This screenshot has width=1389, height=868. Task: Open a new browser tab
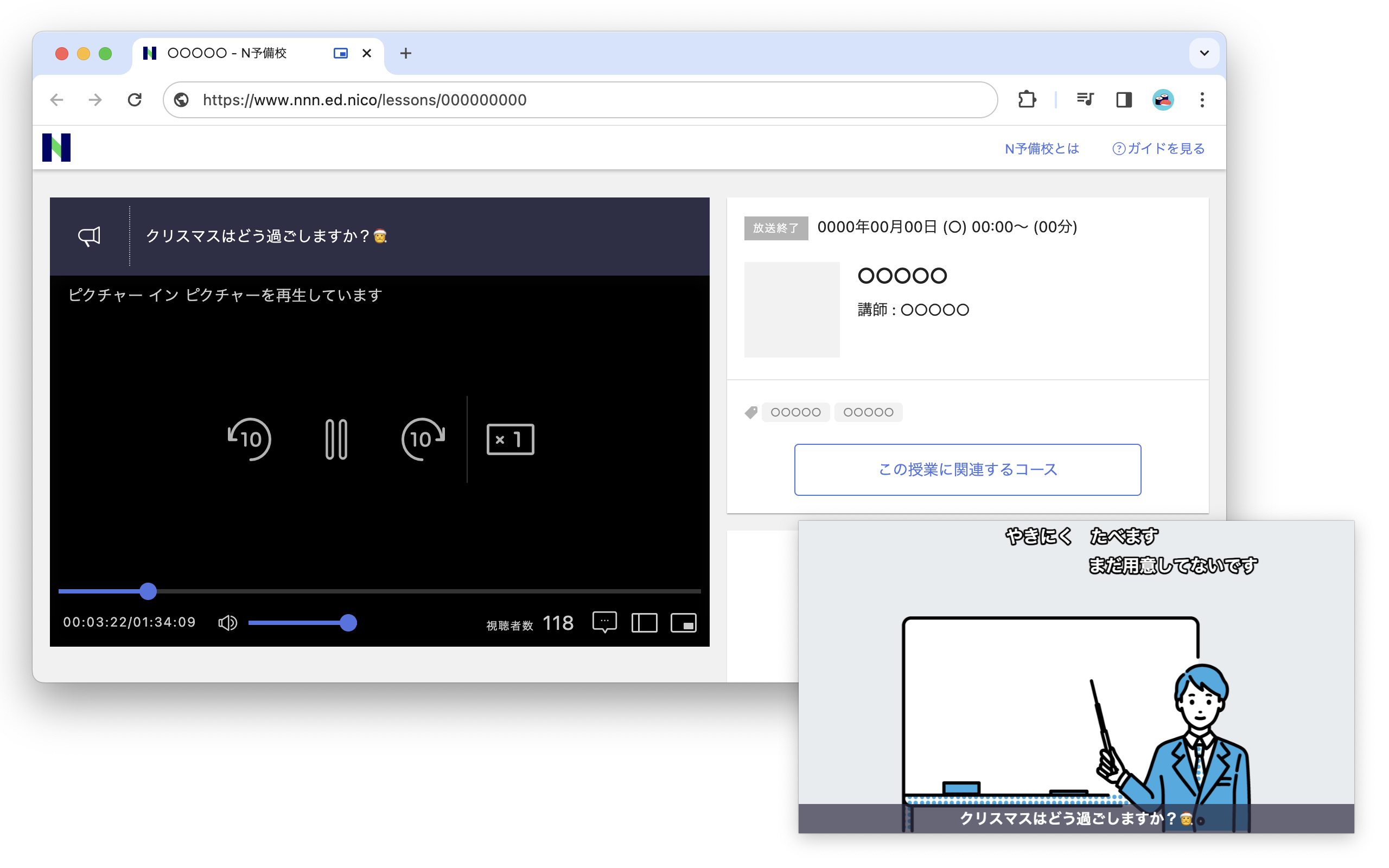[406, 53]
